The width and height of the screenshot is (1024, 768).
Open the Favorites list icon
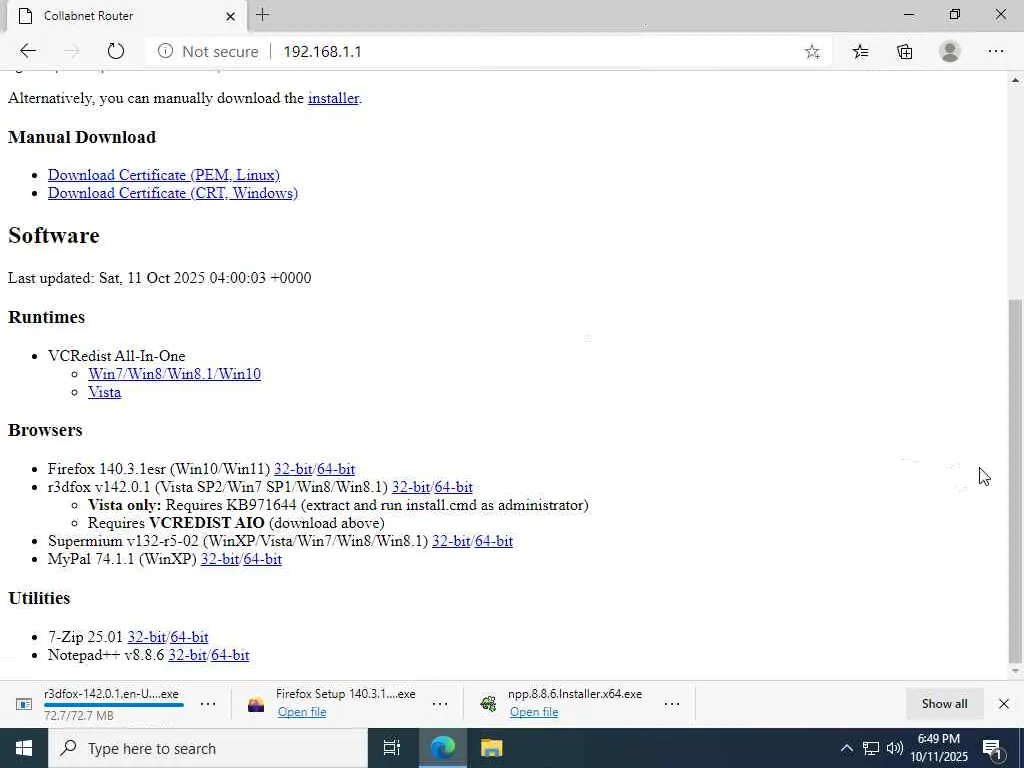[x=861, y=52]
